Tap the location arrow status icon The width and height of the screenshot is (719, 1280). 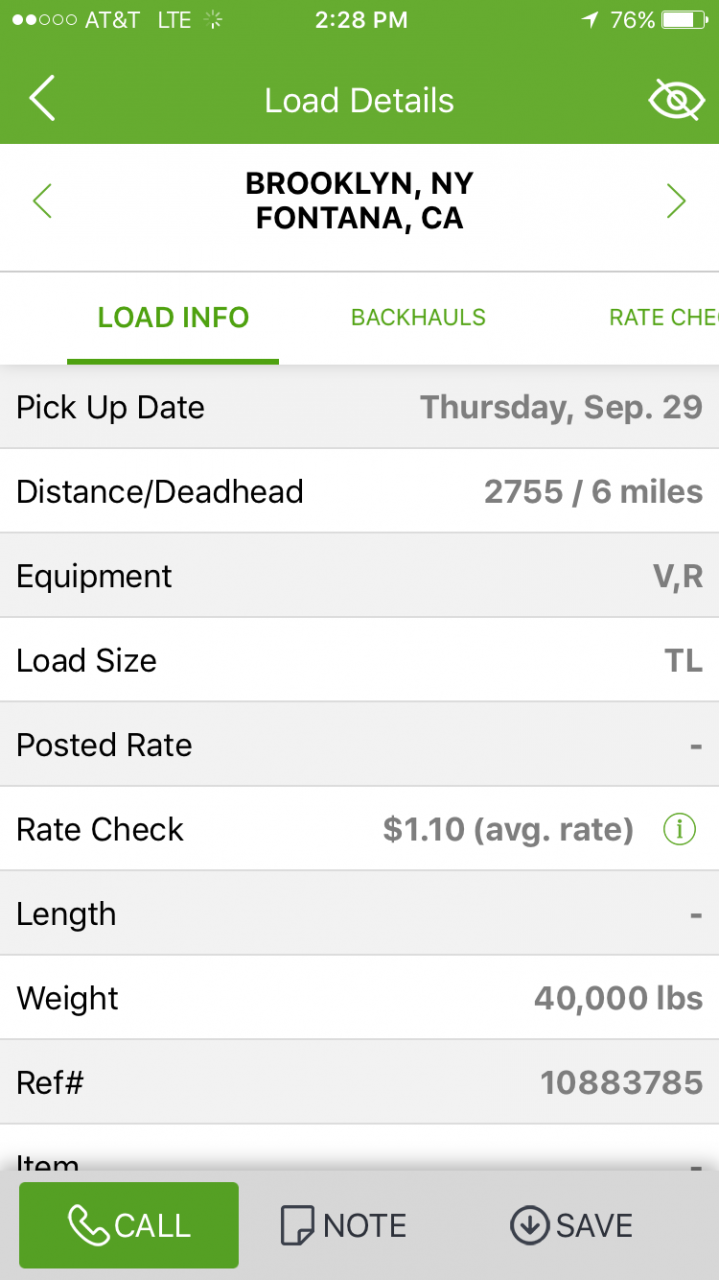click(590, 20)
